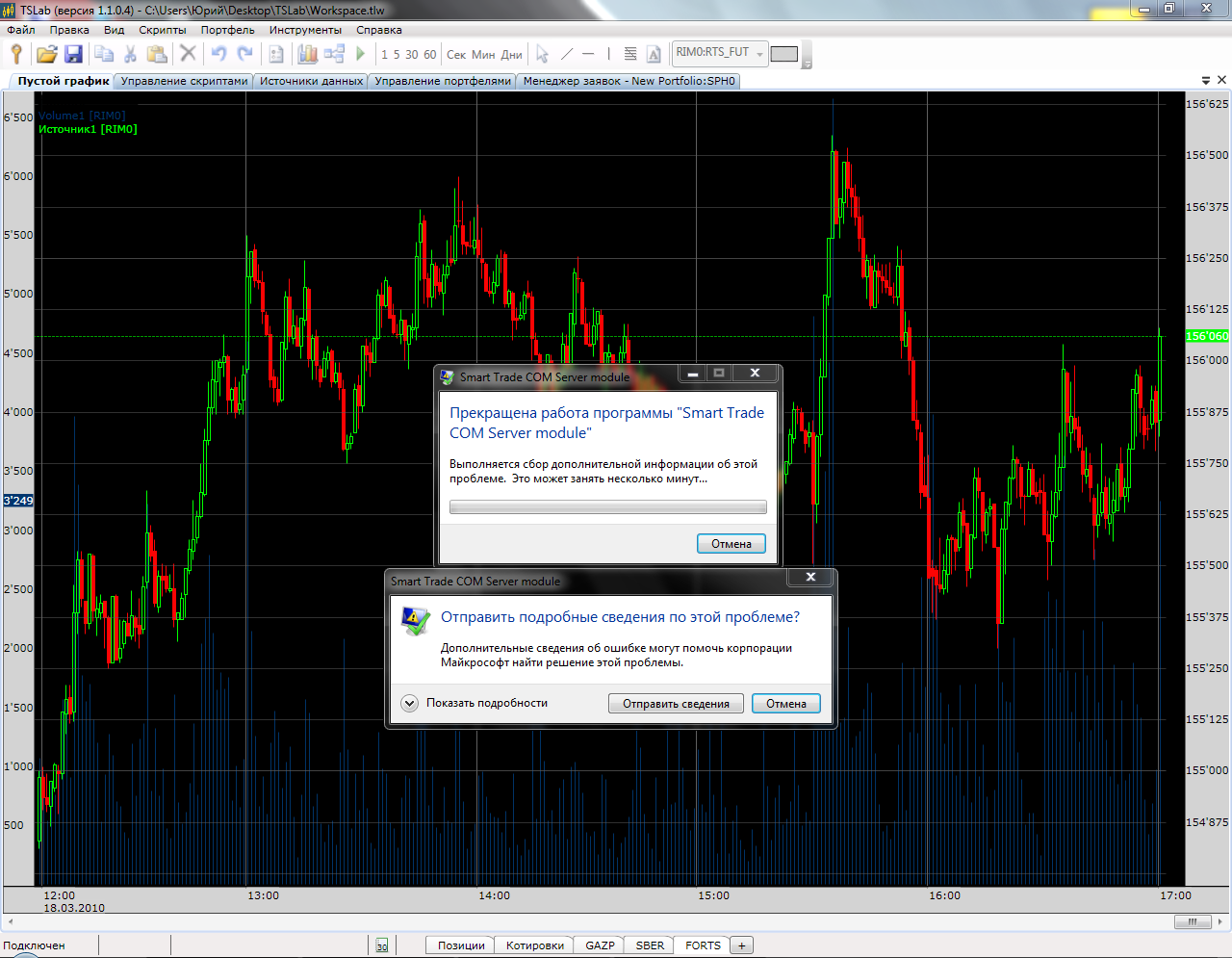Open the Инструменты menu

305,30
